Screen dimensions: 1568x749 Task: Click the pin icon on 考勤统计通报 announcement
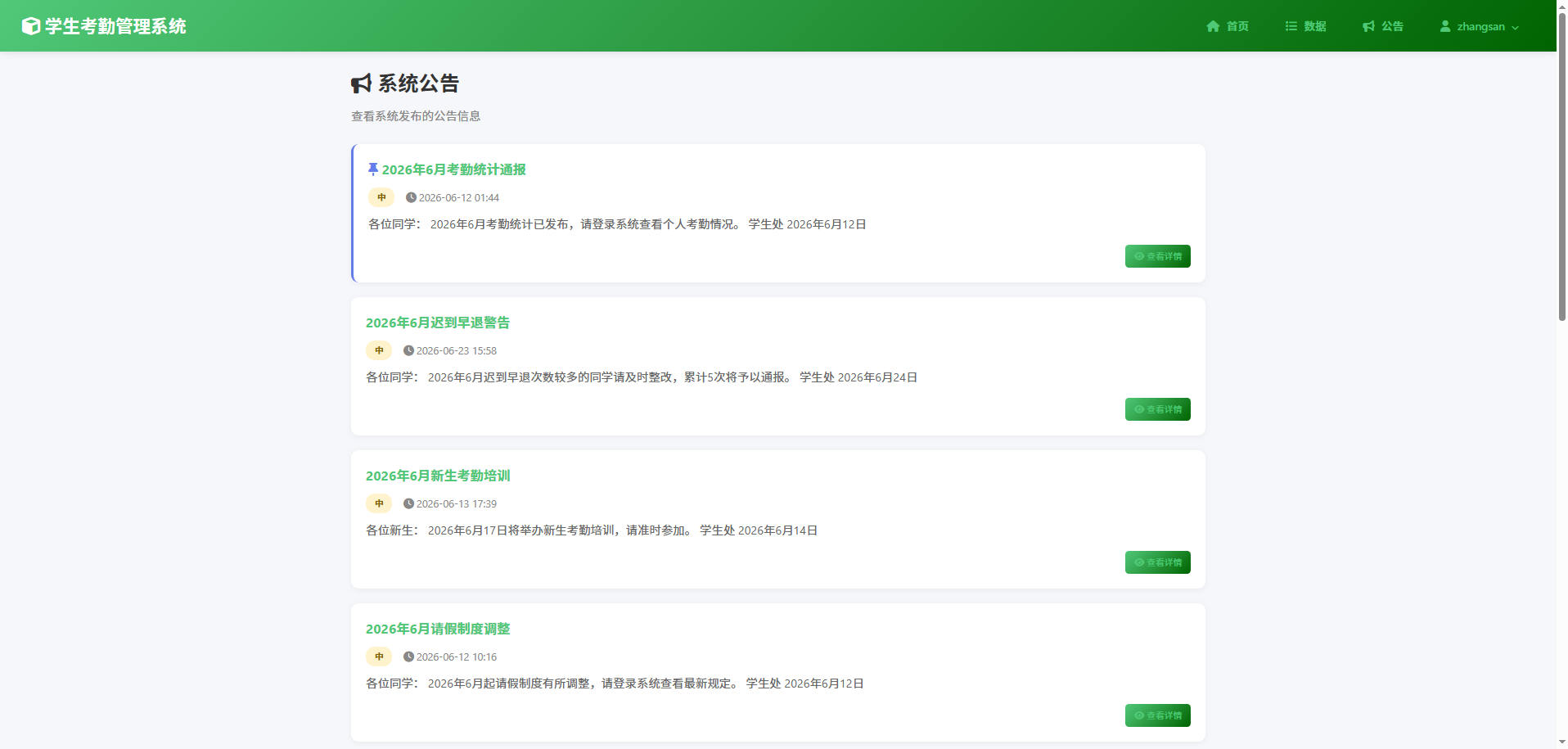click(x=373, y=169)
